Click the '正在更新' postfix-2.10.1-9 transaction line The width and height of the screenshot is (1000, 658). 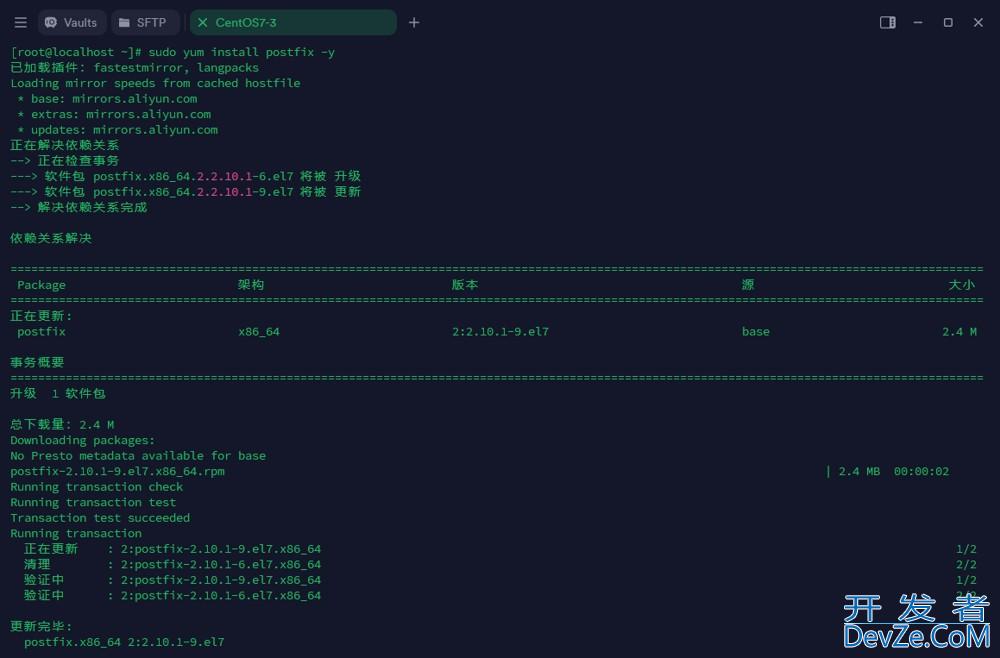(x=173, y=549)
